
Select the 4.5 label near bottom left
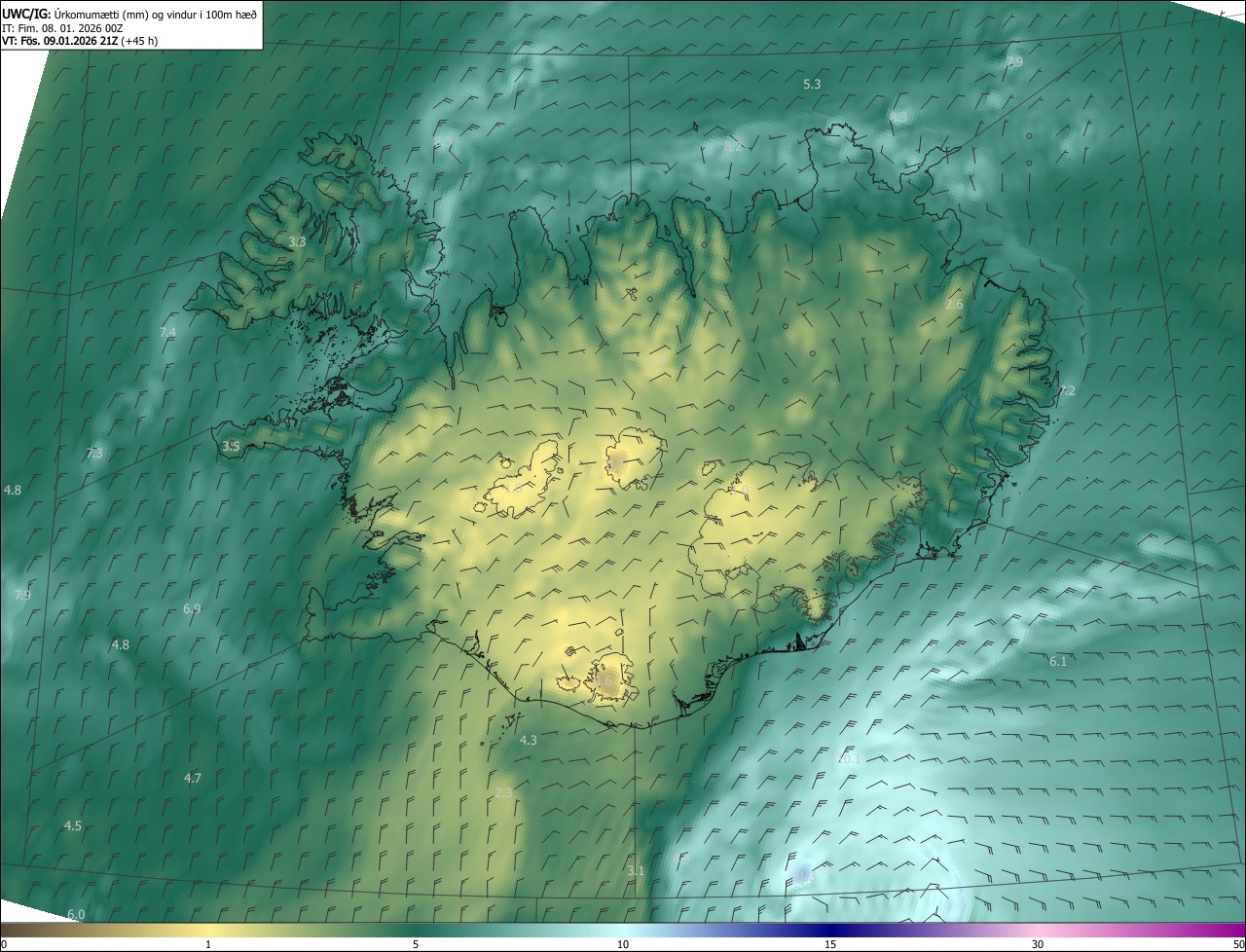tap(73, 825)
